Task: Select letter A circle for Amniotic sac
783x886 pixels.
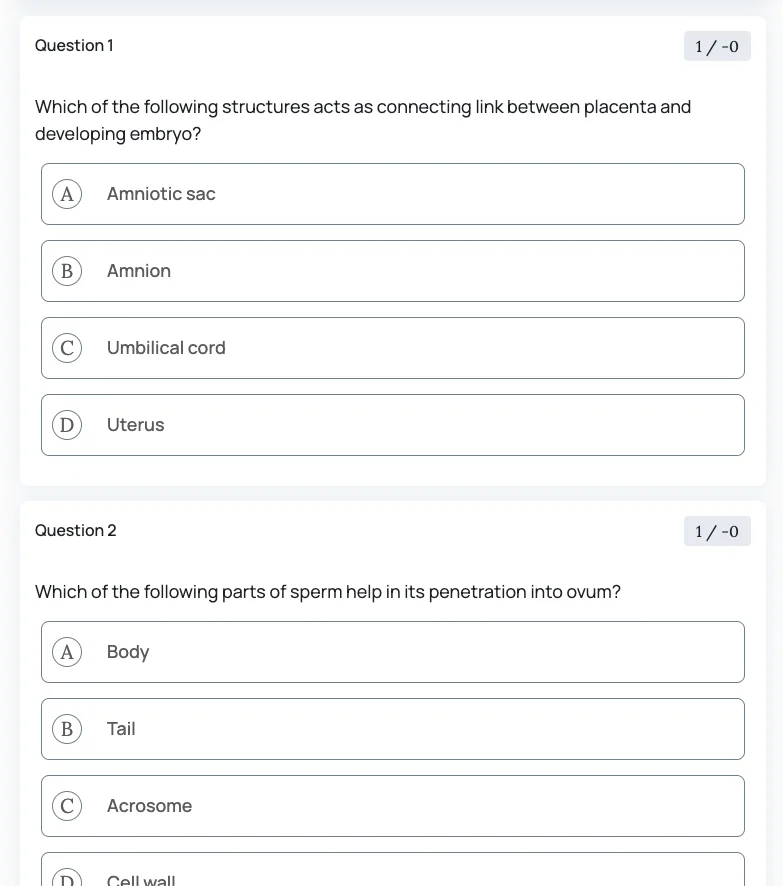Action: pos(67,194)
